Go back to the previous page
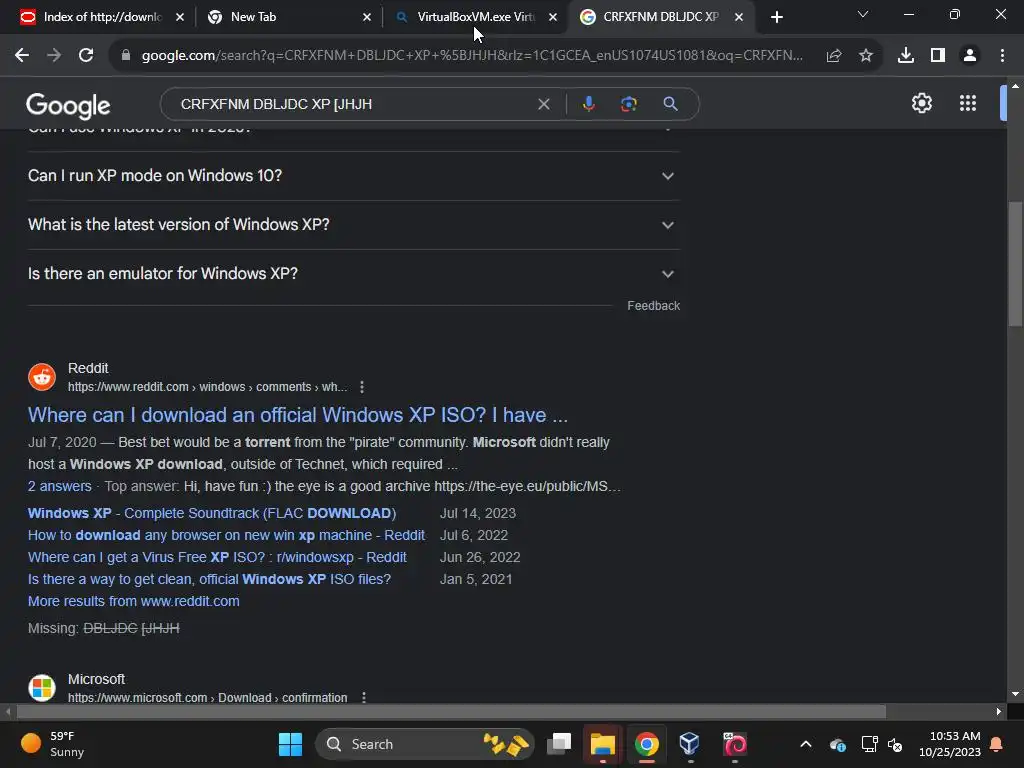This screenshot has width=1024, height=768. click(x=22, y=56)
